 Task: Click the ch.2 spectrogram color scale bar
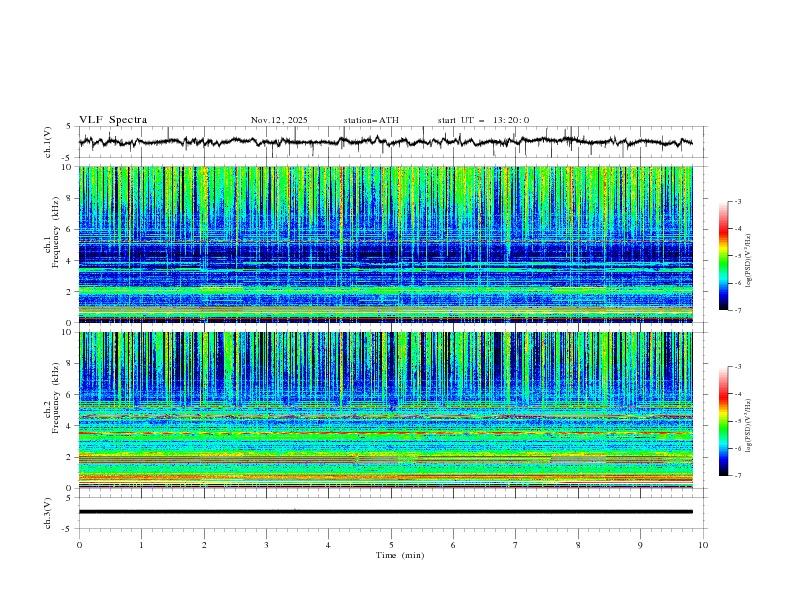[x=723, y=421]
